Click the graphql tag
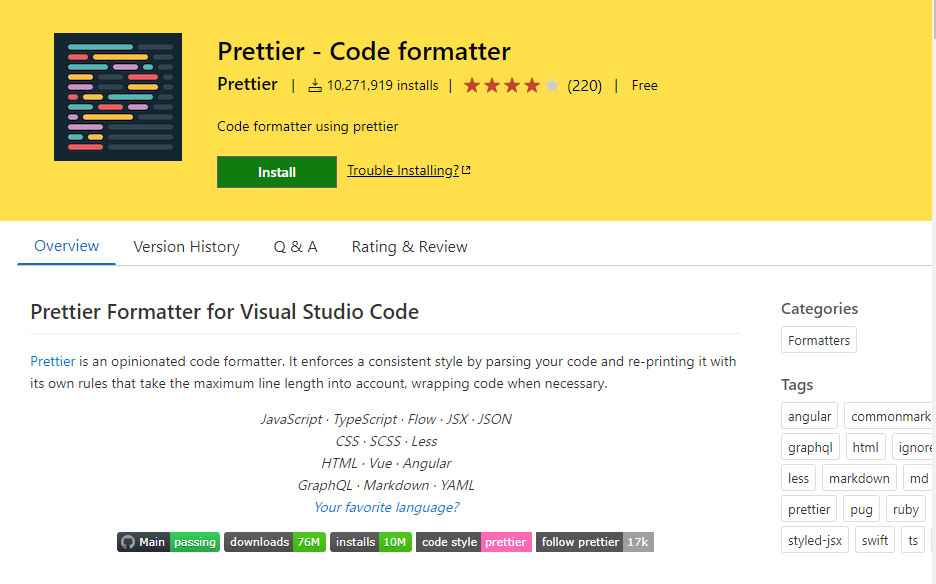 [810, 447]
